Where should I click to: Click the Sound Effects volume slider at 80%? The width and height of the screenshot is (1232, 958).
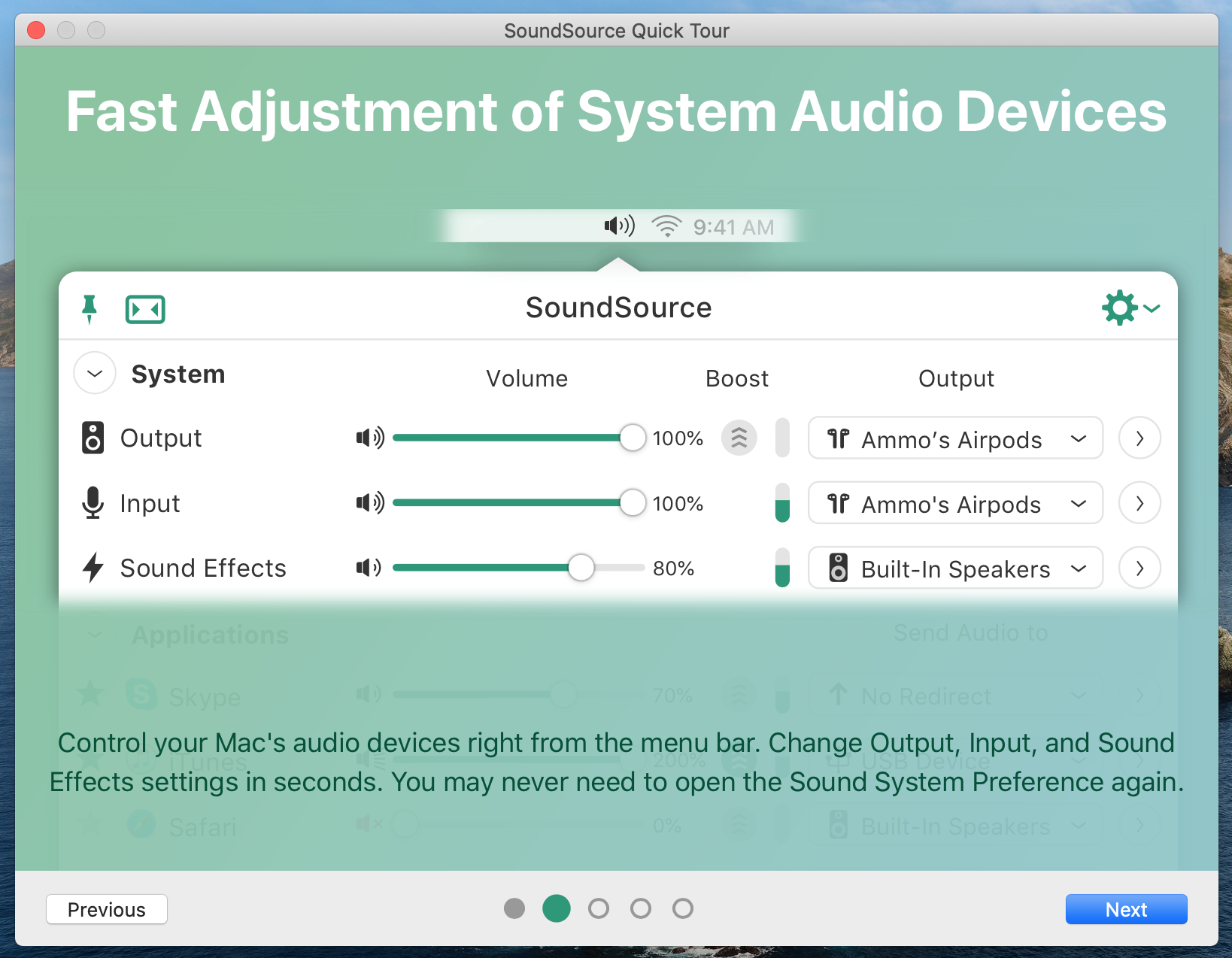click(x=519, y=568)
